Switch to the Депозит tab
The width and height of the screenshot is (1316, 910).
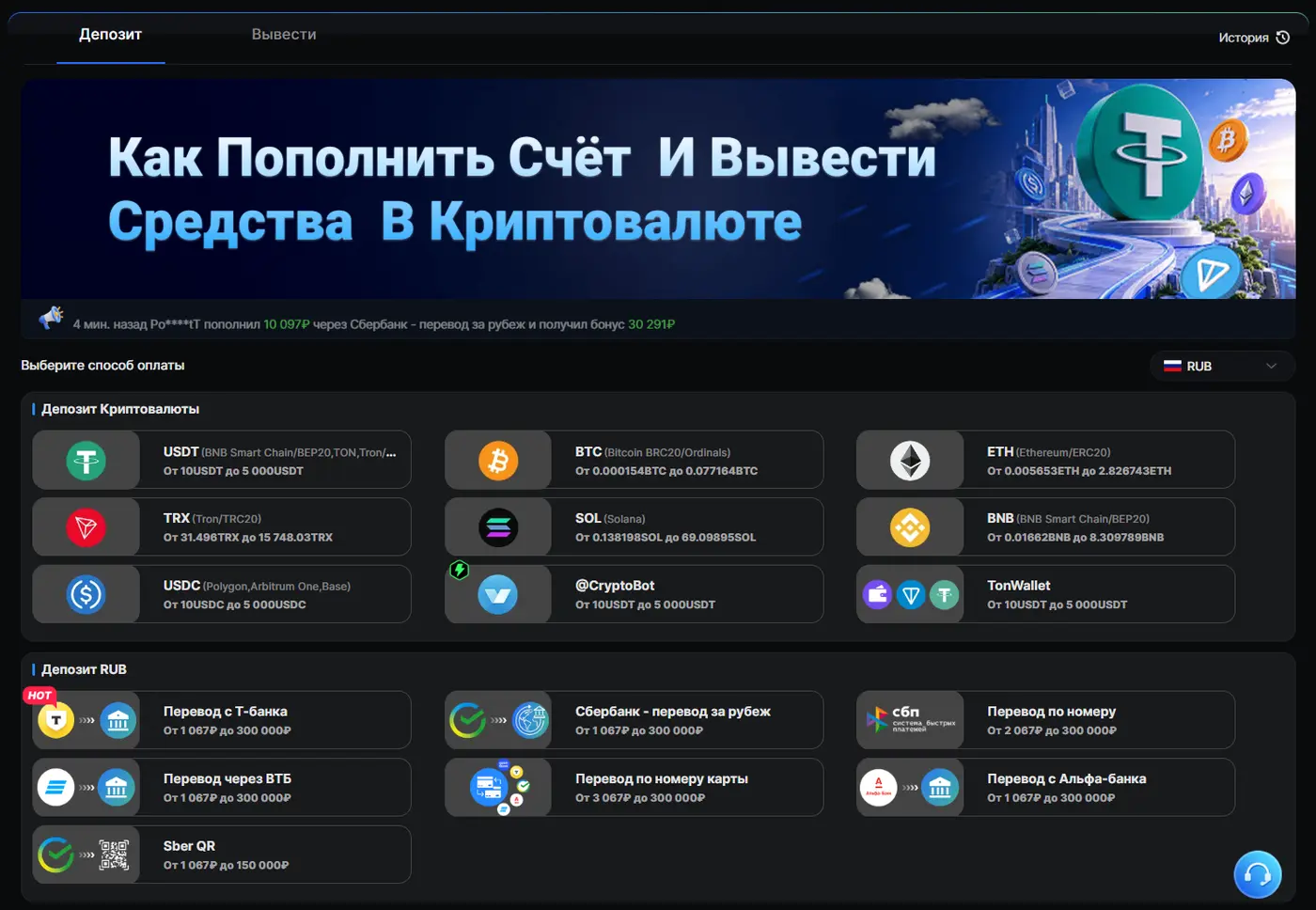pyautogui.click(x=110, y=35)
